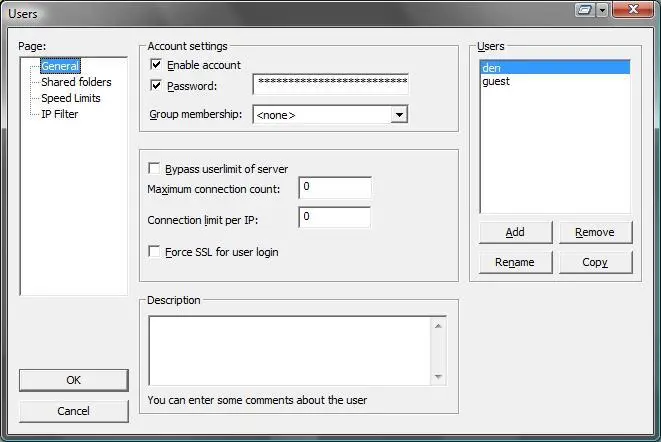Close the Users dialog

pos(631,10)
